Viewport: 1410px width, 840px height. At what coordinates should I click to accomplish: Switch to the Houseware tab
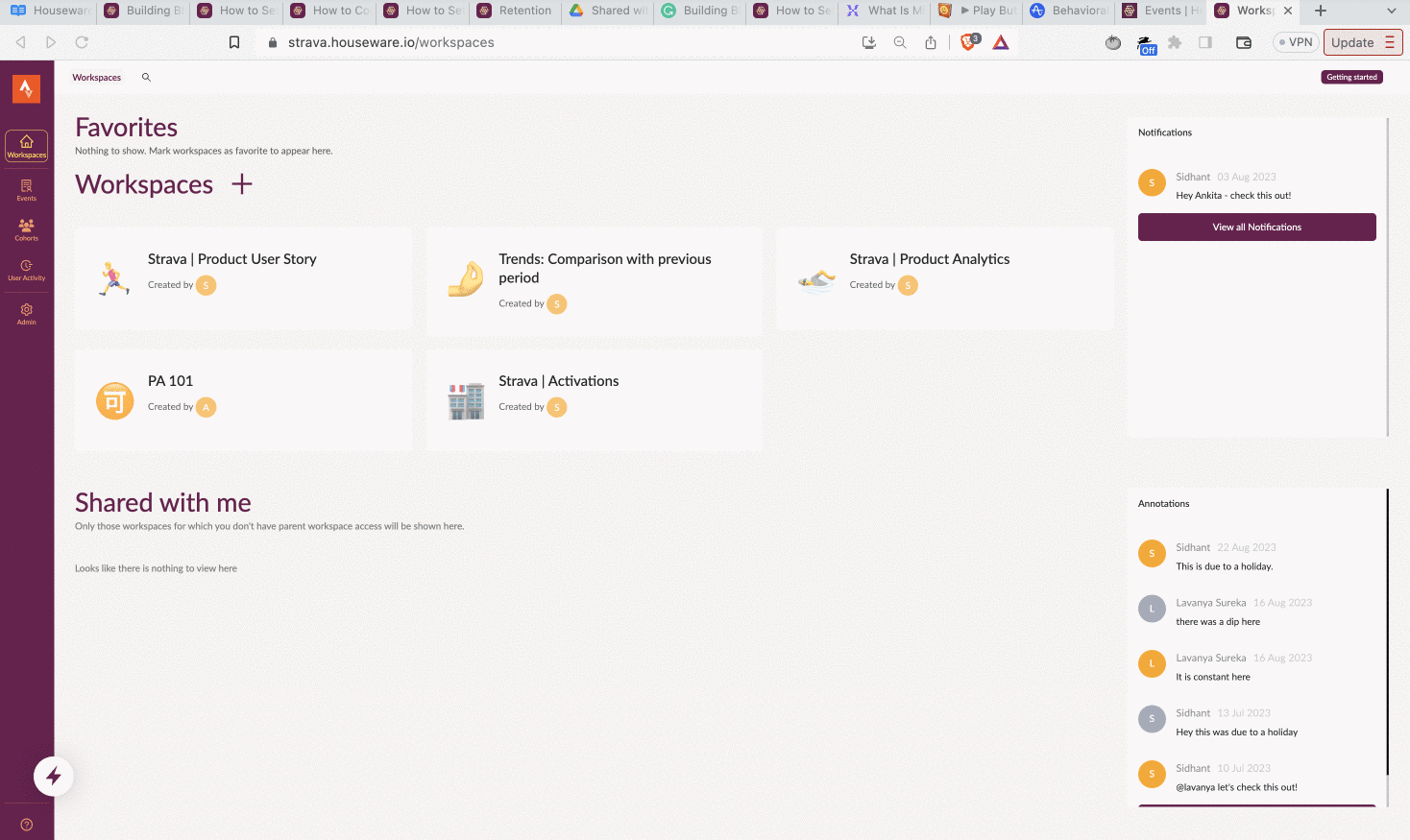(x=51, y=11)
